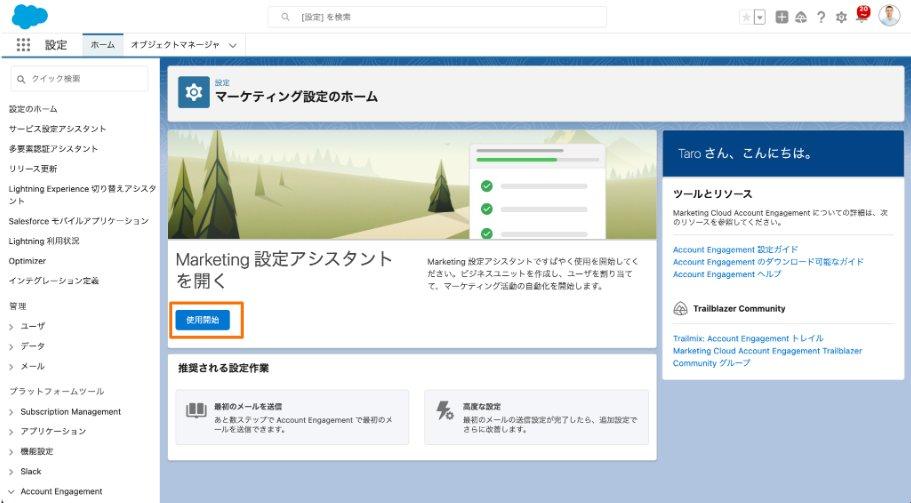Open Account Engagement ヘルプ link
The image size is (911, 503).
click(x=727, y=274)
